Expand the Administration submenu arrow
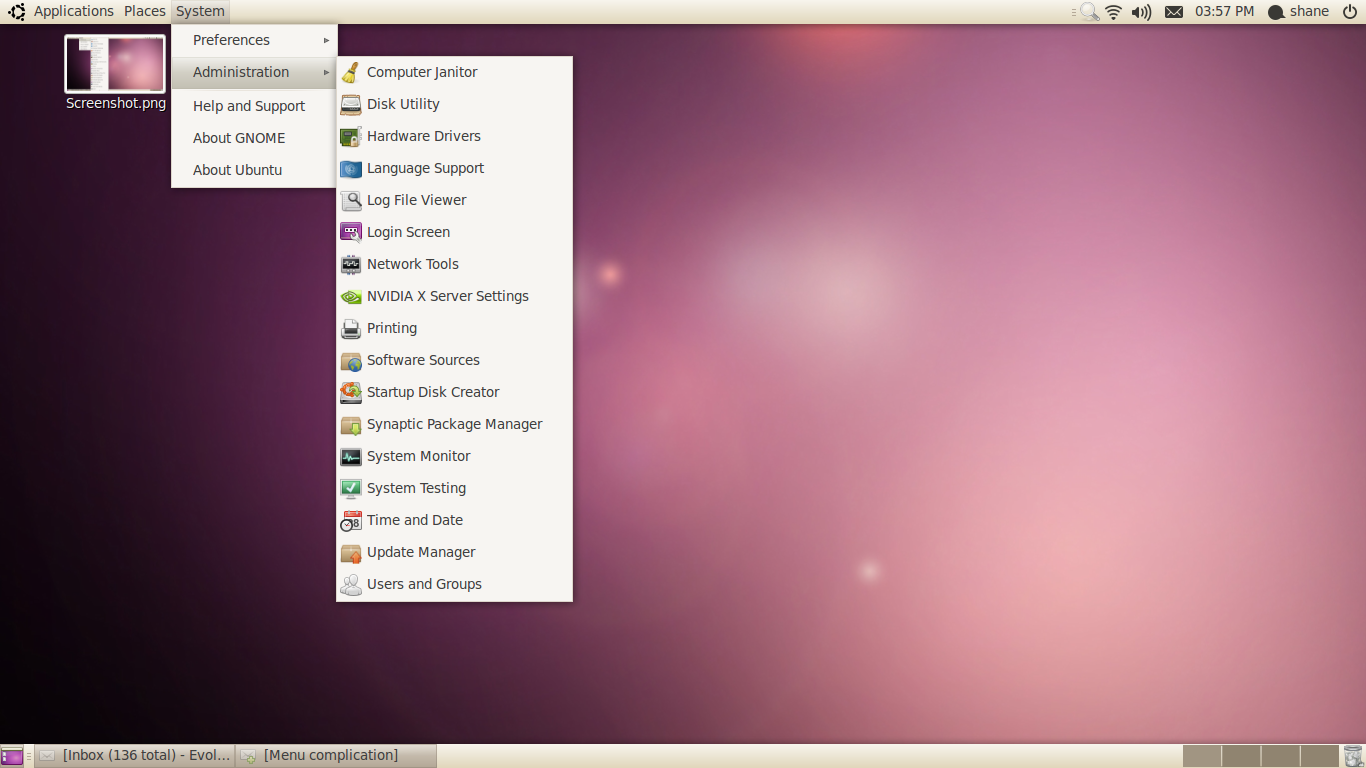 (326, 72)
